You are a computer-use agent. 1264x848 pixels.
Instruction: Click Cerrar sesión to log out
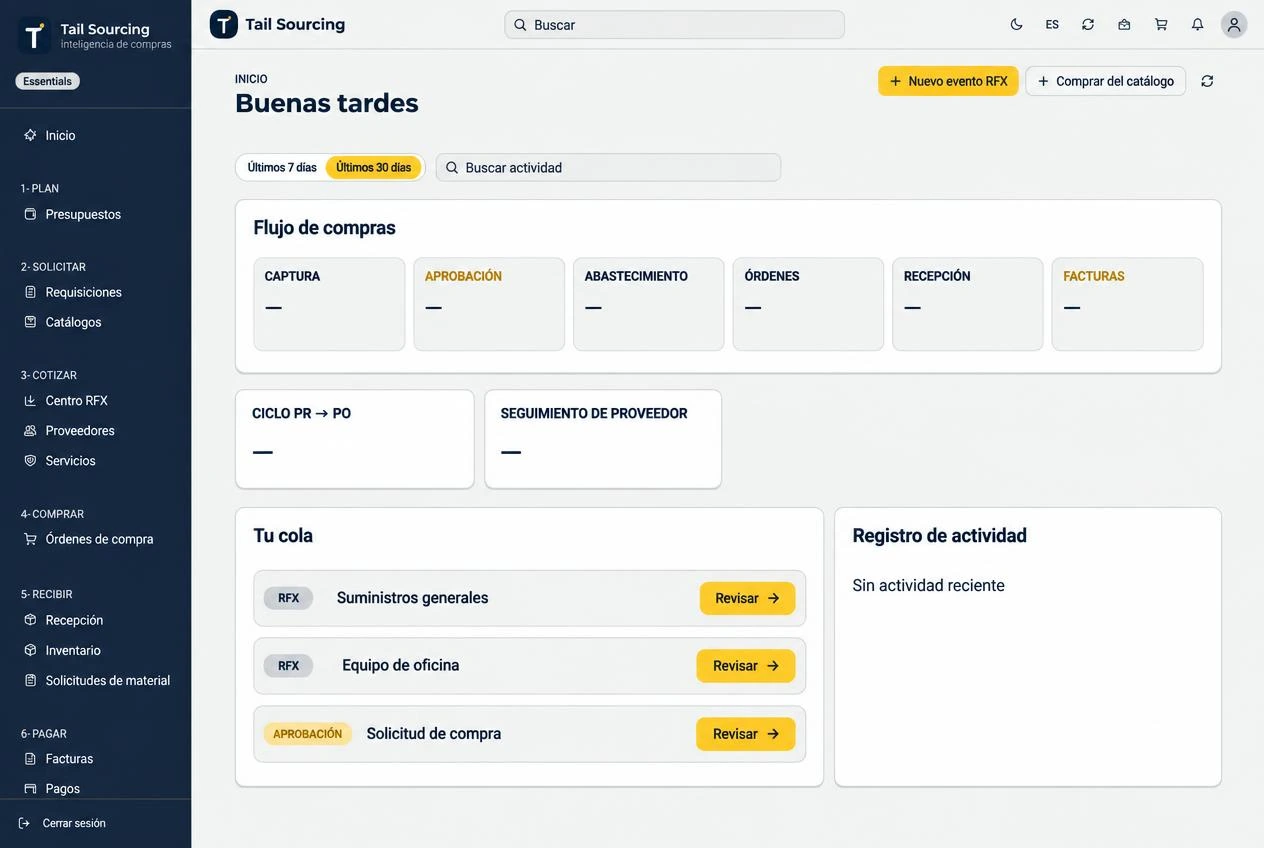coord(73,823)
